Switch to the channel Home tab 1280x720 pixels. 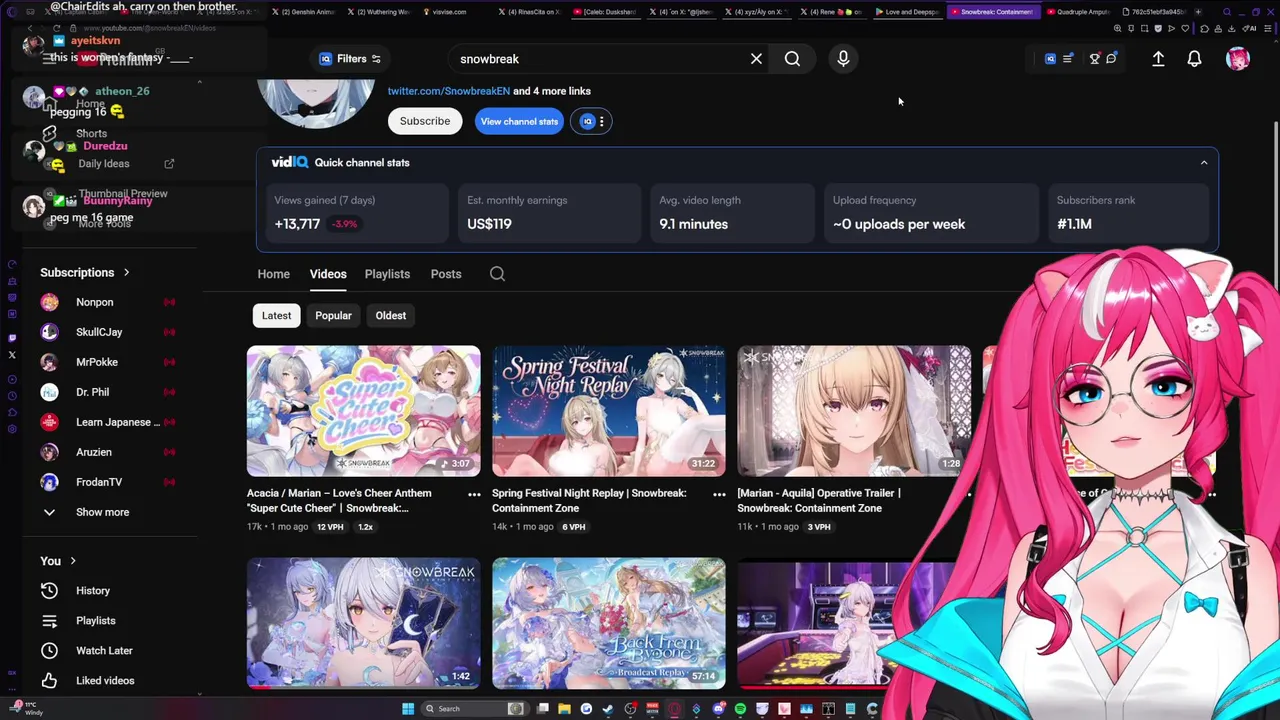coord(273,274)
